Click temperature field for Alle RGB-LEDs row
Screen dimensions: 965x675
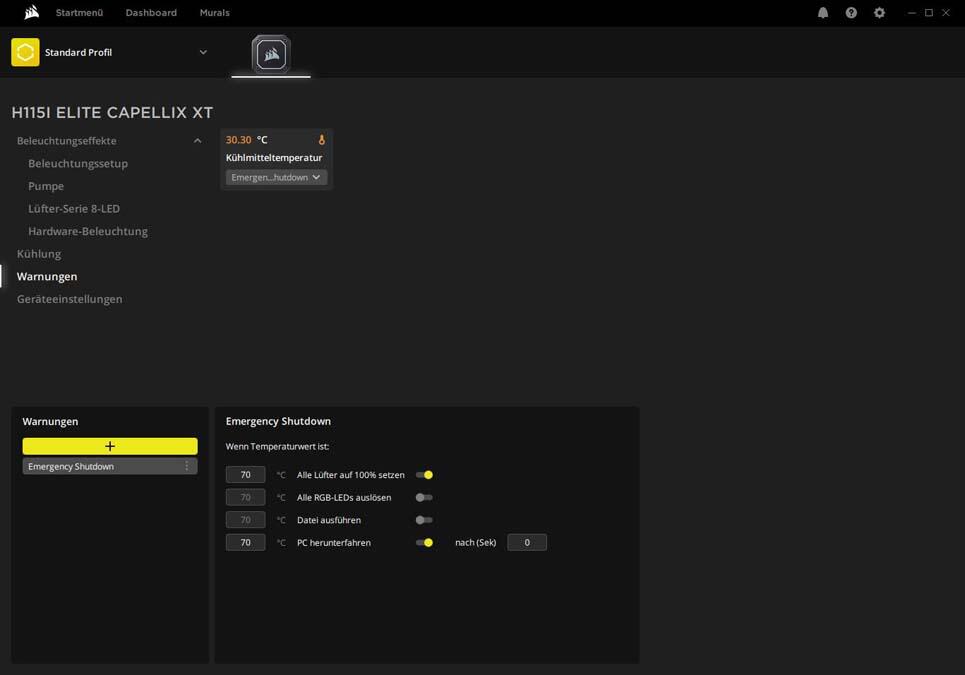coord(246,497)
